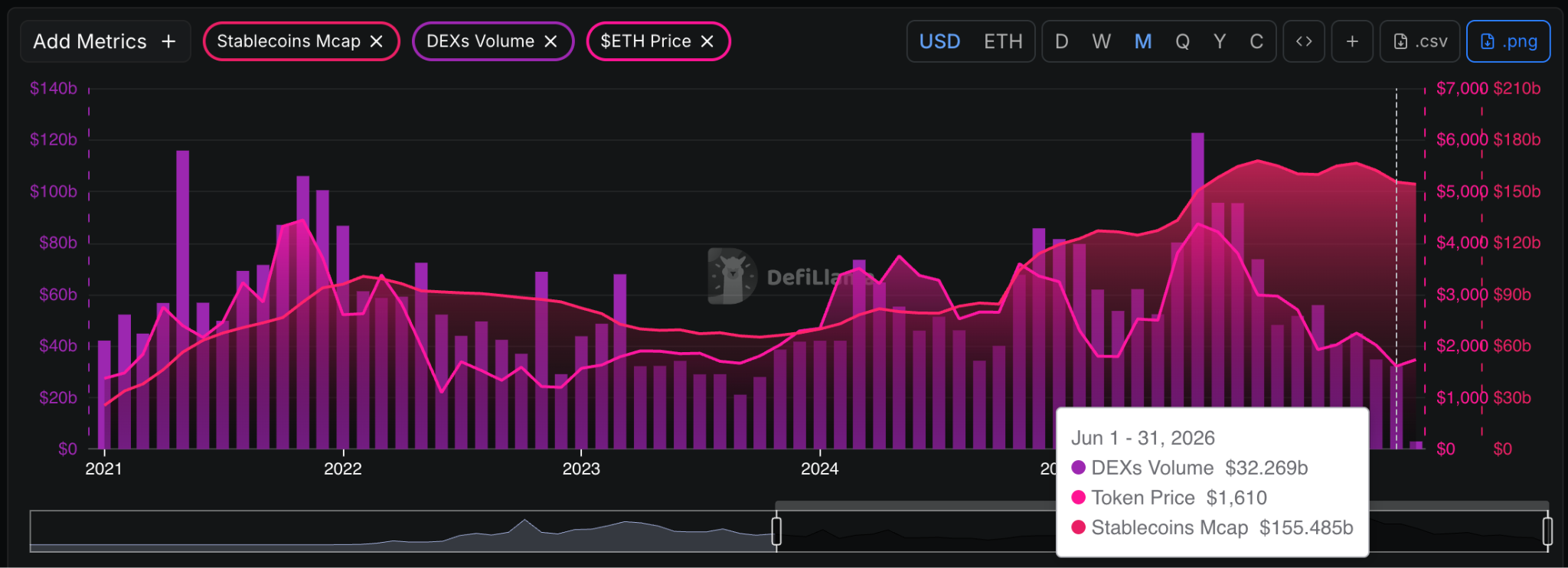This screenshot has width=1568, height=568.
Task: Remove the Stablecoins Mcap metric
Action: (x=376, y=41)
